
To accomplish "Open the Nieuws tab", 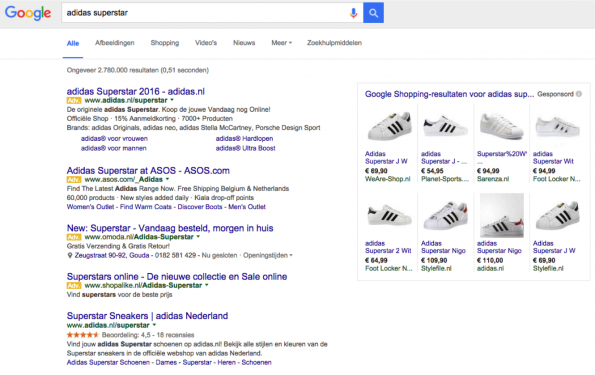I will click(x=244, y=43).
